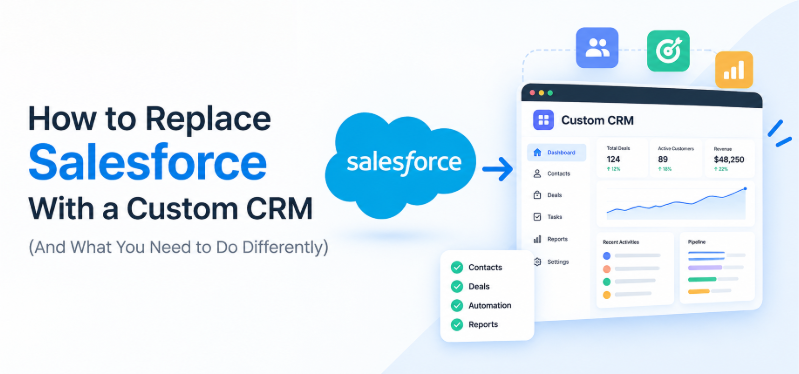The height and width of the screenshot is (374, 799).
Task: Select the Revenue $48,250 card
Action: pyautogui.click(x=730, y=158)
